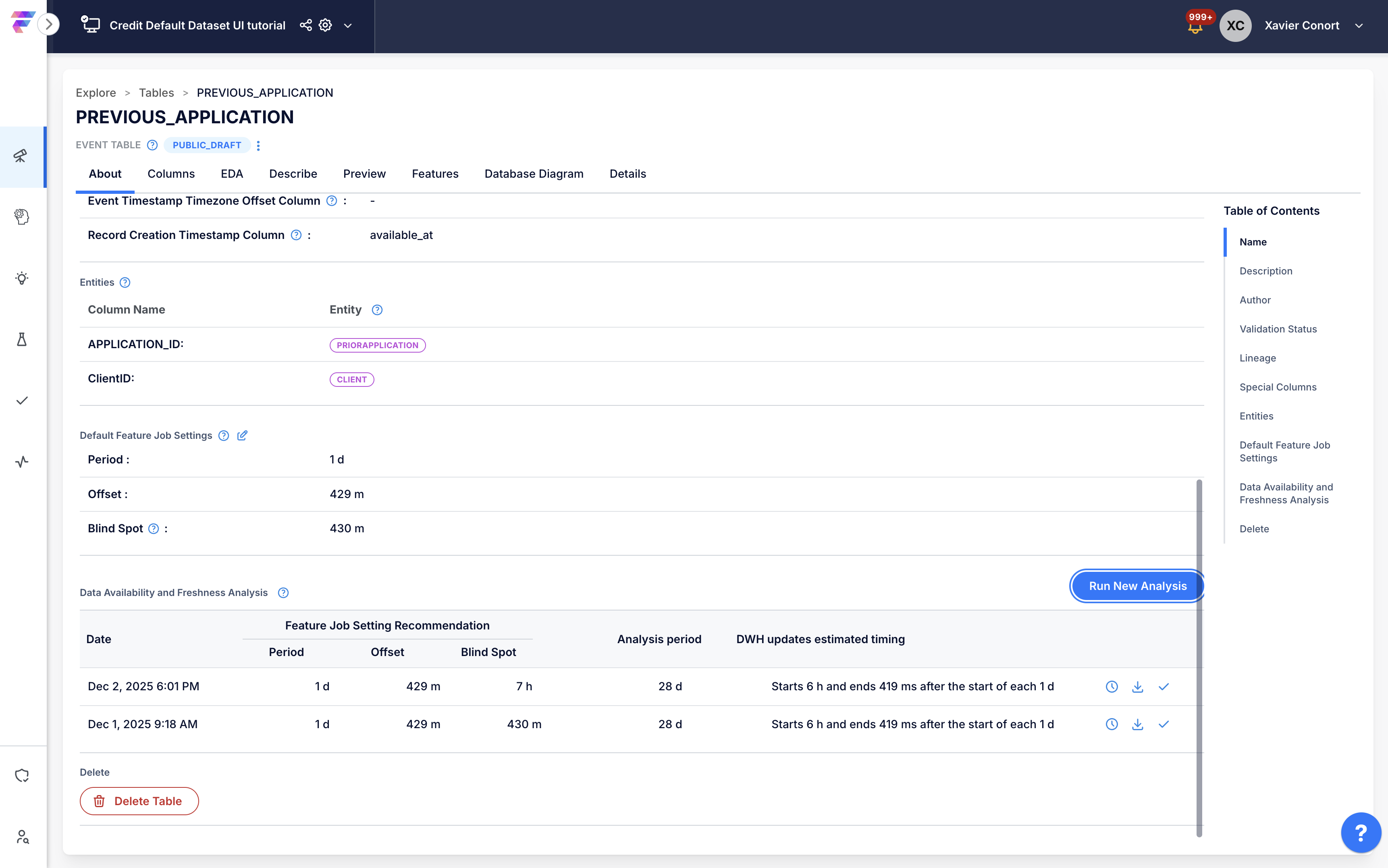The width and height of the screenshot is (1388, 868).
Task: Expand the left sidebar with arrow button
Action: click(49, 24)
